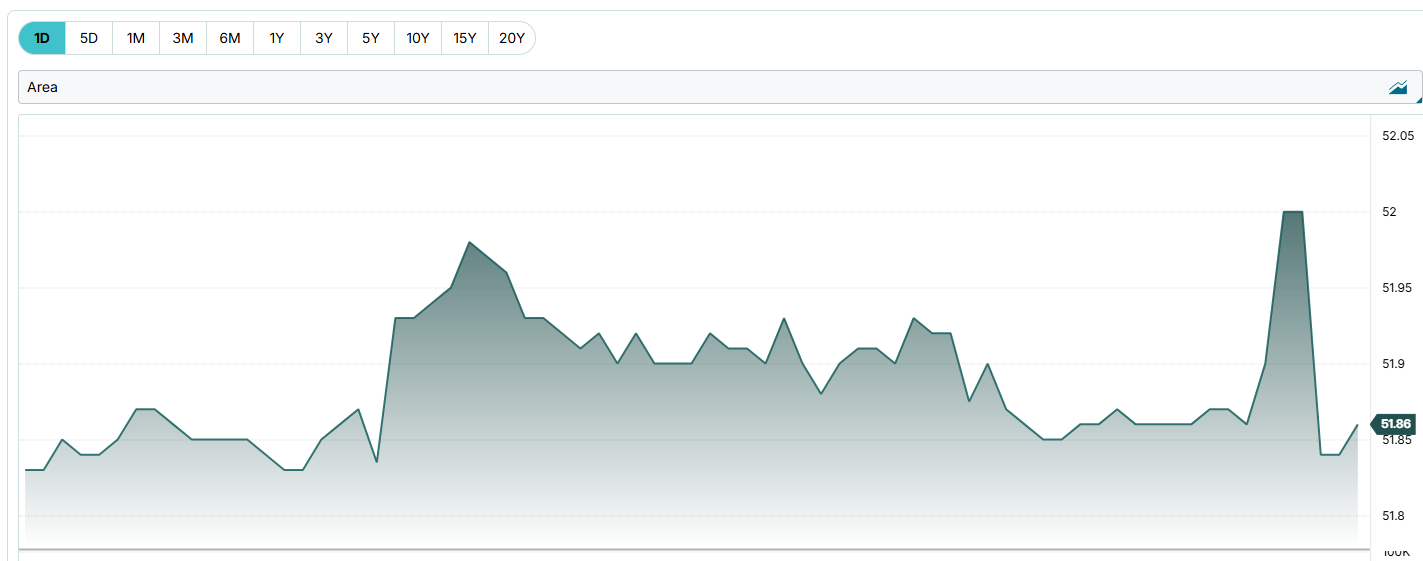Select the 1D time range tab
The image size is (1423, 561).
(x=42, y=38)
